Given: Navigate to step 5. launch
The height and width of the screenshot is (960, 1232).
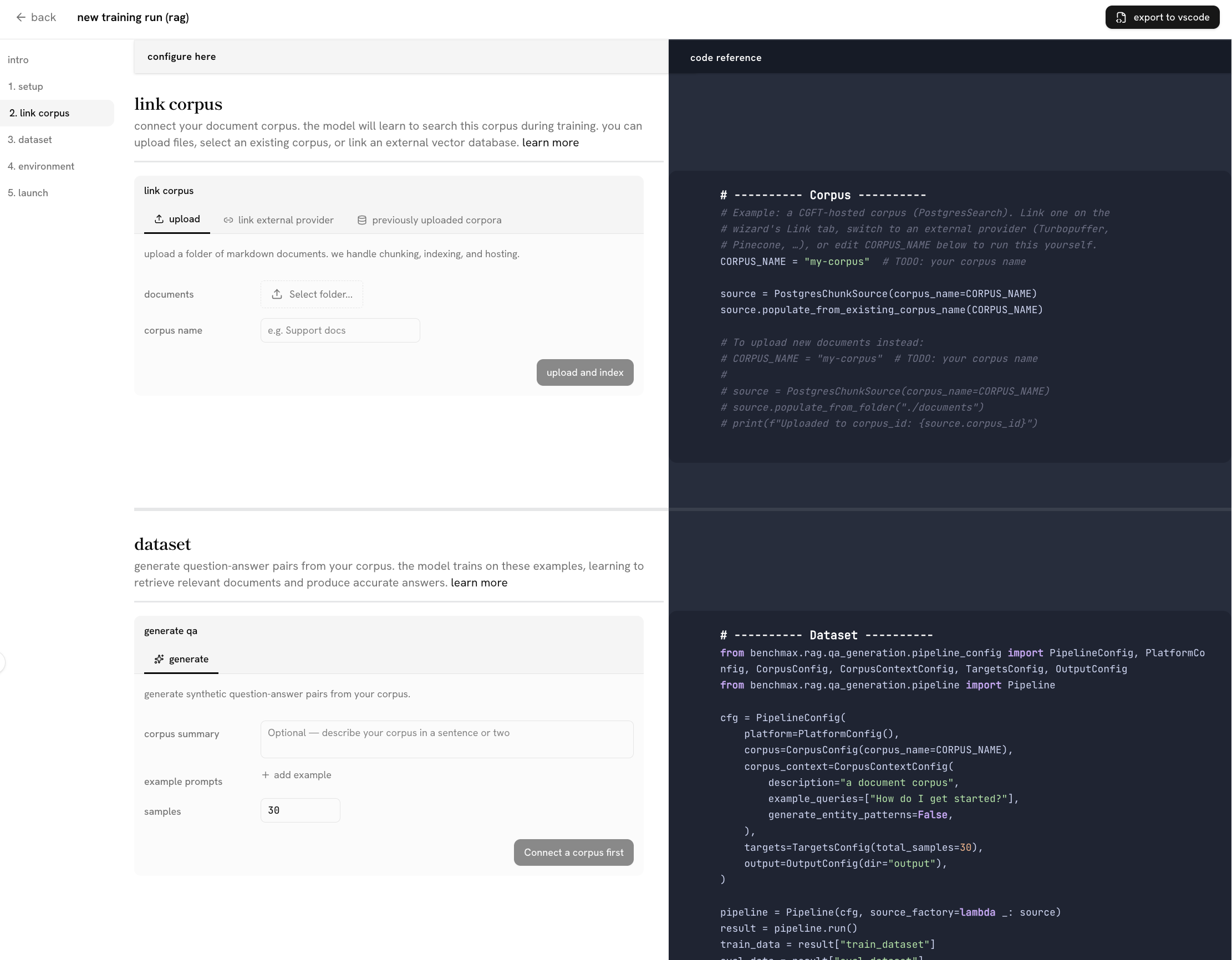Looking at the screenshot, I should point(28,193).
